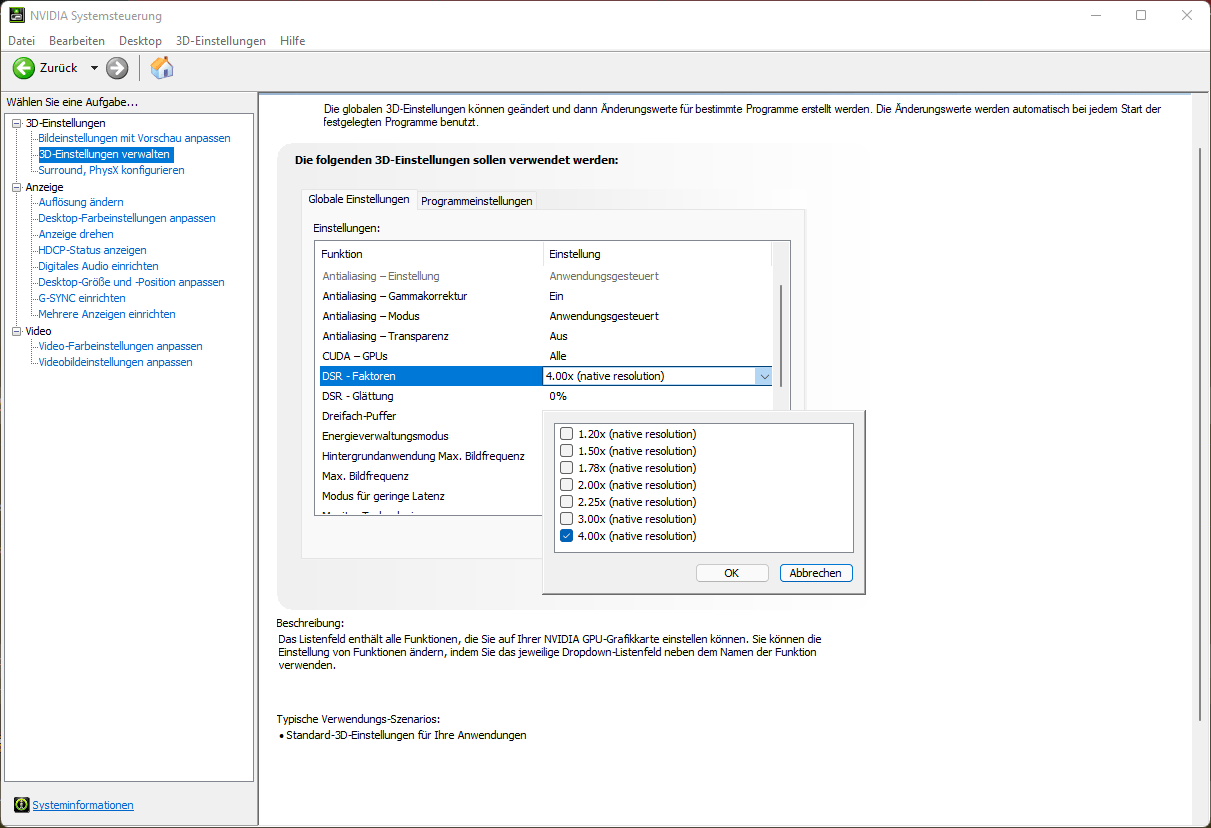Open Anzeige drehen
The image size is (1211, 828).
pos(76,234)
